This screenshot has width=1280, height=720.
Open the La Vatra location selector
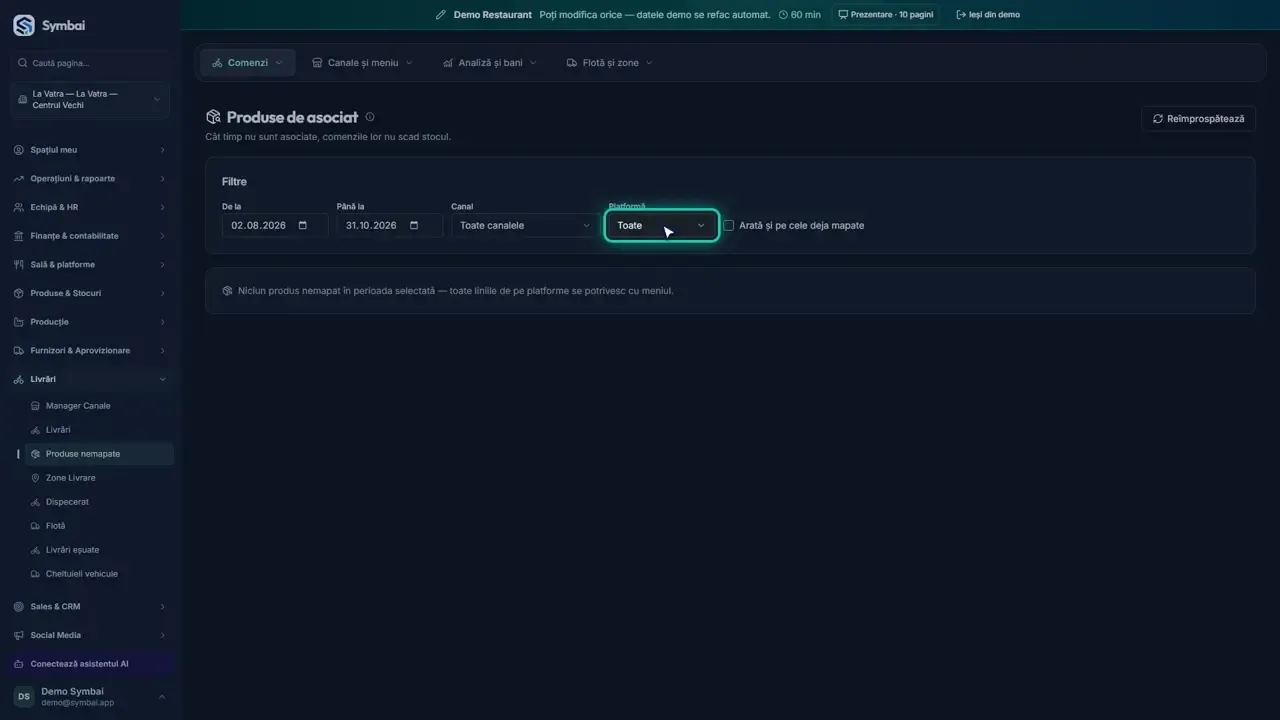click(x=90, y=100)
